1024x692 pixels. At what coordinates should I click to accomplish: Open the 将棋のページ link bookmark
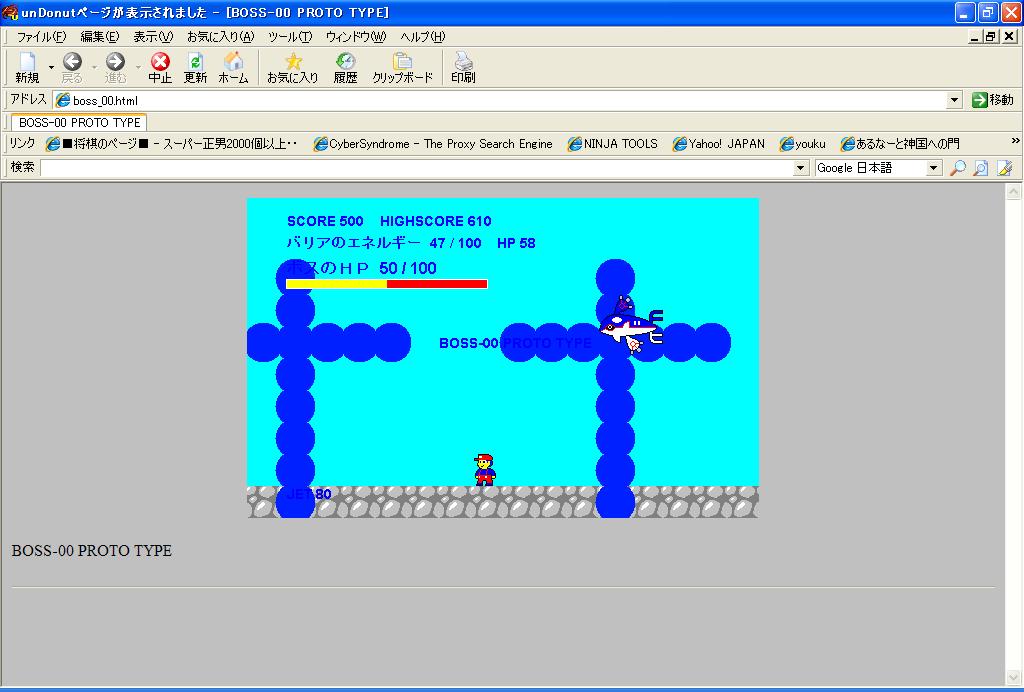(x=172, y=144)
